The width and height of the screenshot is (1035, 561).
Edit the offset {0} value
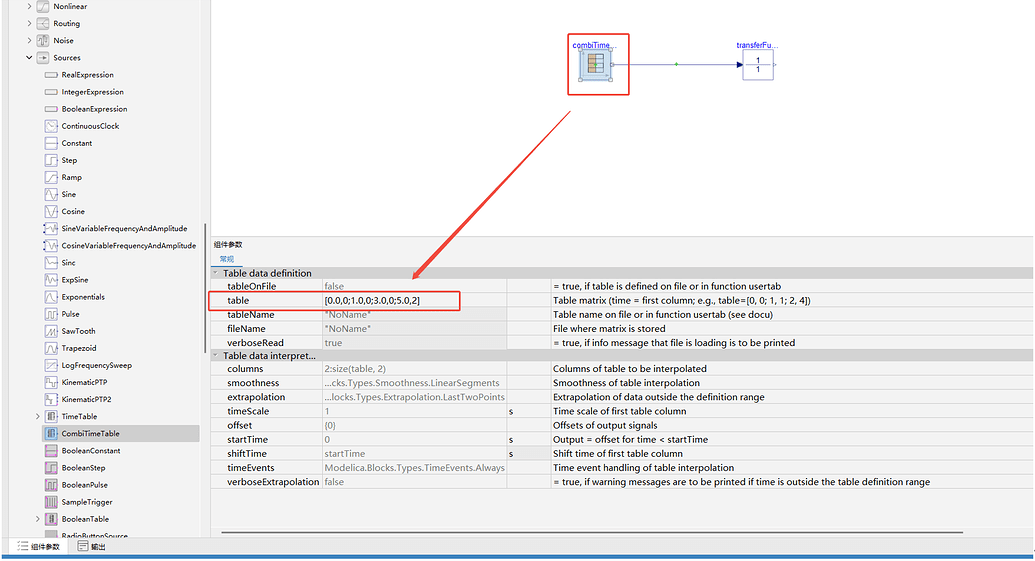tap(415, 426)
